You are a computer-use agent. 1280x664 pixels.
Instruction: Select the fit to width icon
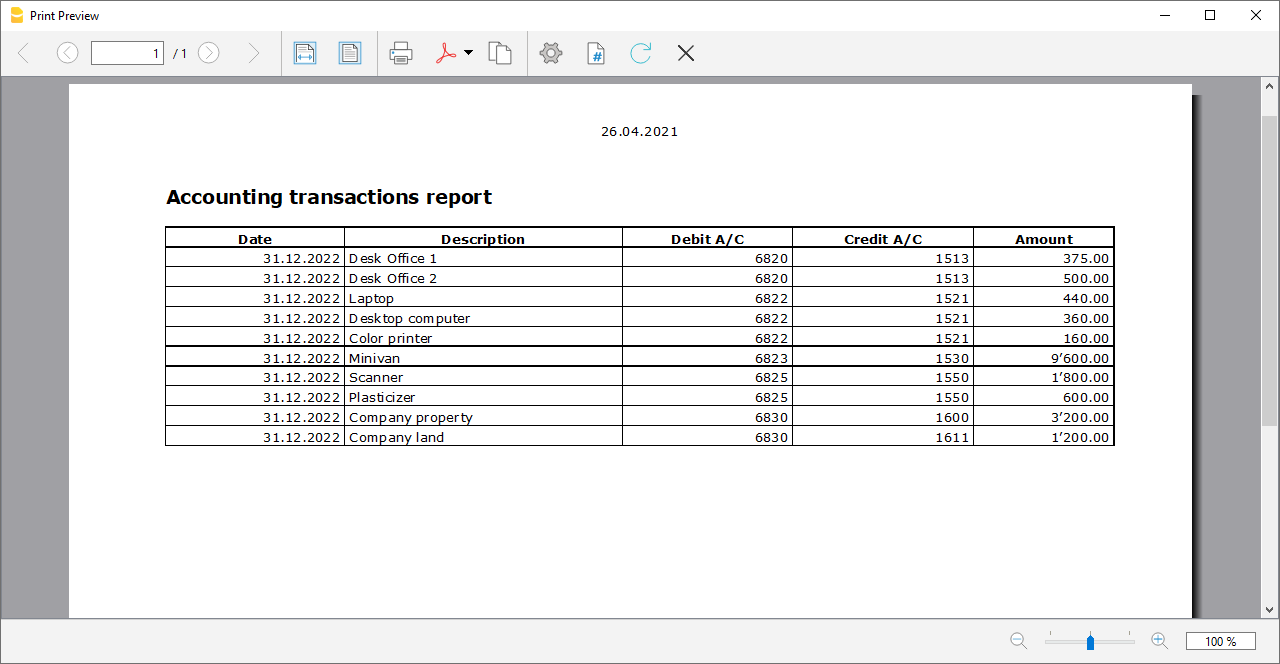[305, 53]
